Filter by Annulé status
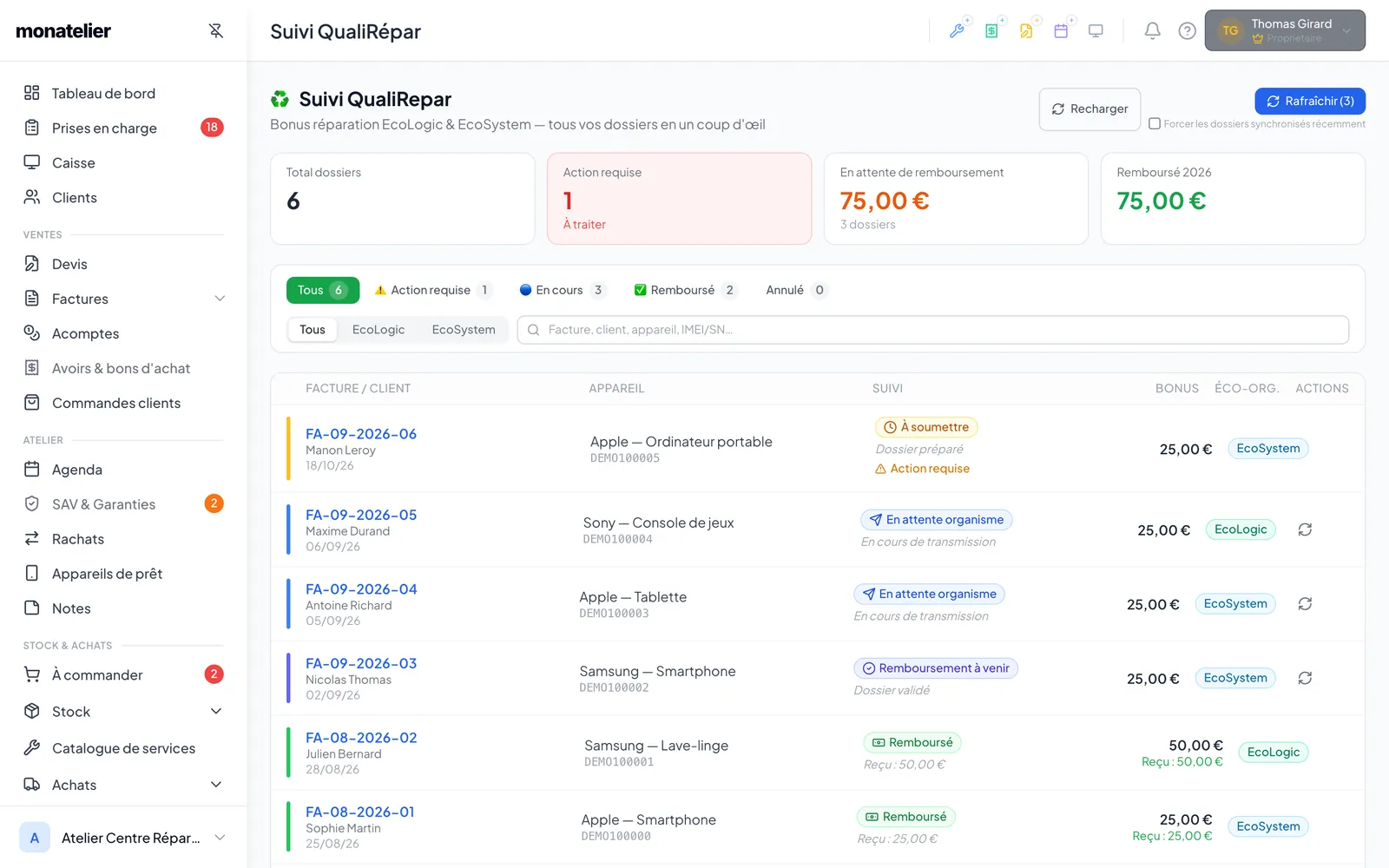 coord(796,290)
